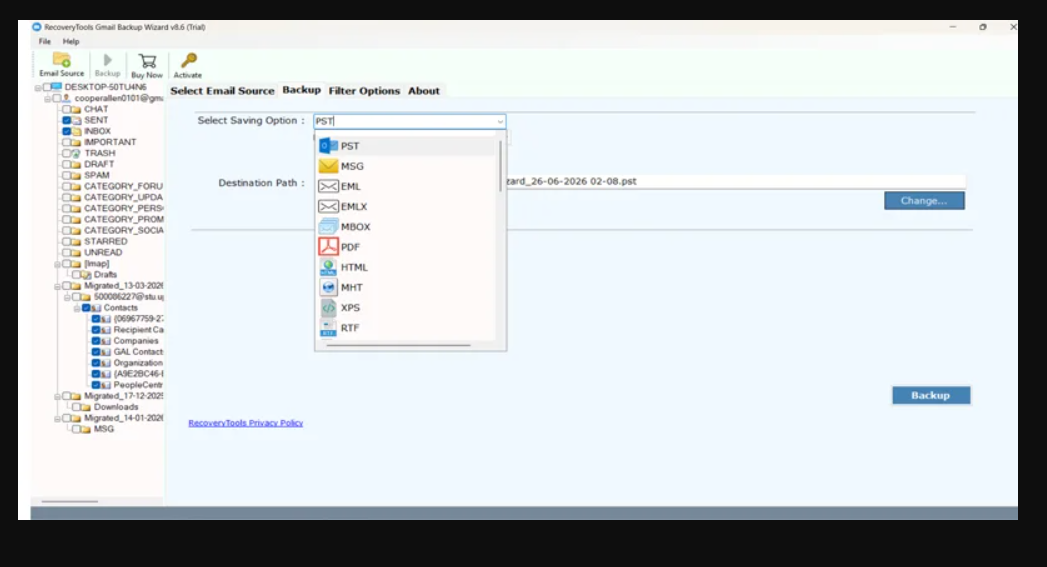Click the Change... button
Screen dimensions: 1047x567
924,200
